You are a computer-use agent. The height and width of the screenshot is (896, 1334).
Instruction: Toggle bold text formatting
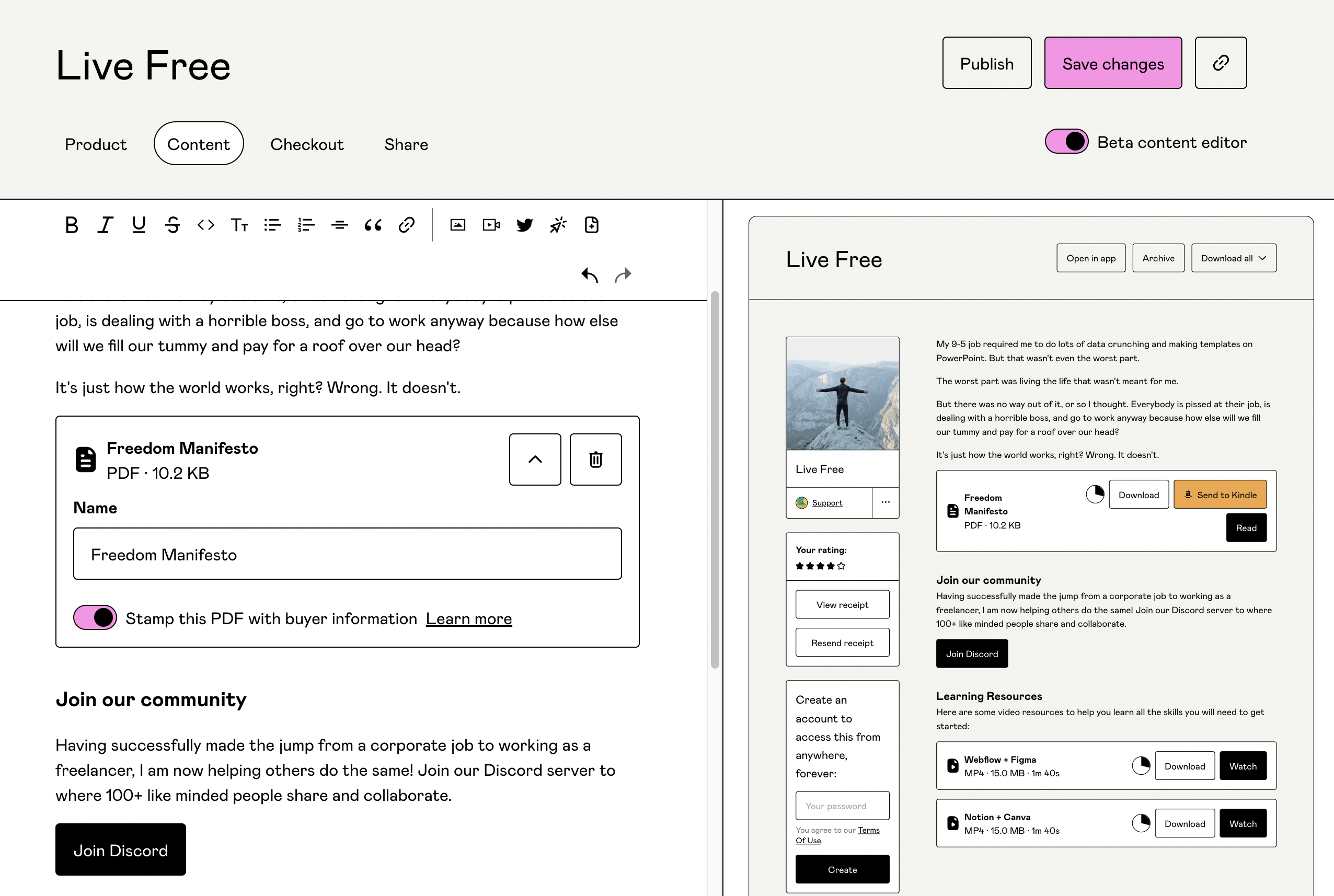(72, 225)
